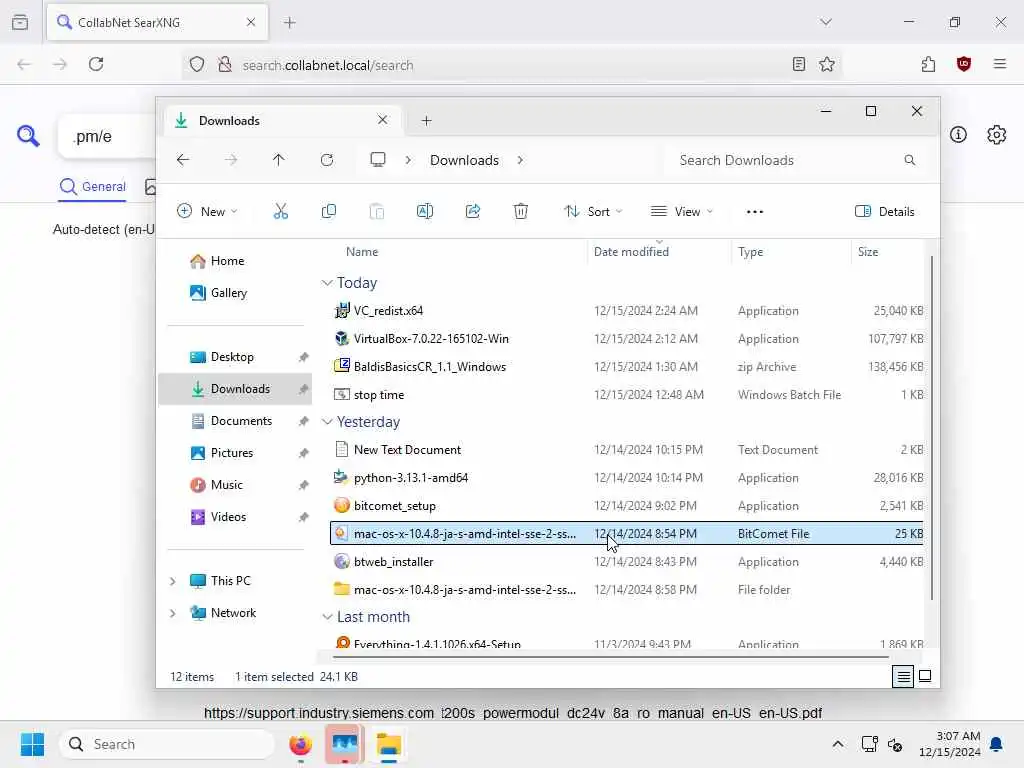The width and height of the screenshot is (1024, 768).
Task: Select the CollabNet SearXNG browser tab
Action: [157, 22]
